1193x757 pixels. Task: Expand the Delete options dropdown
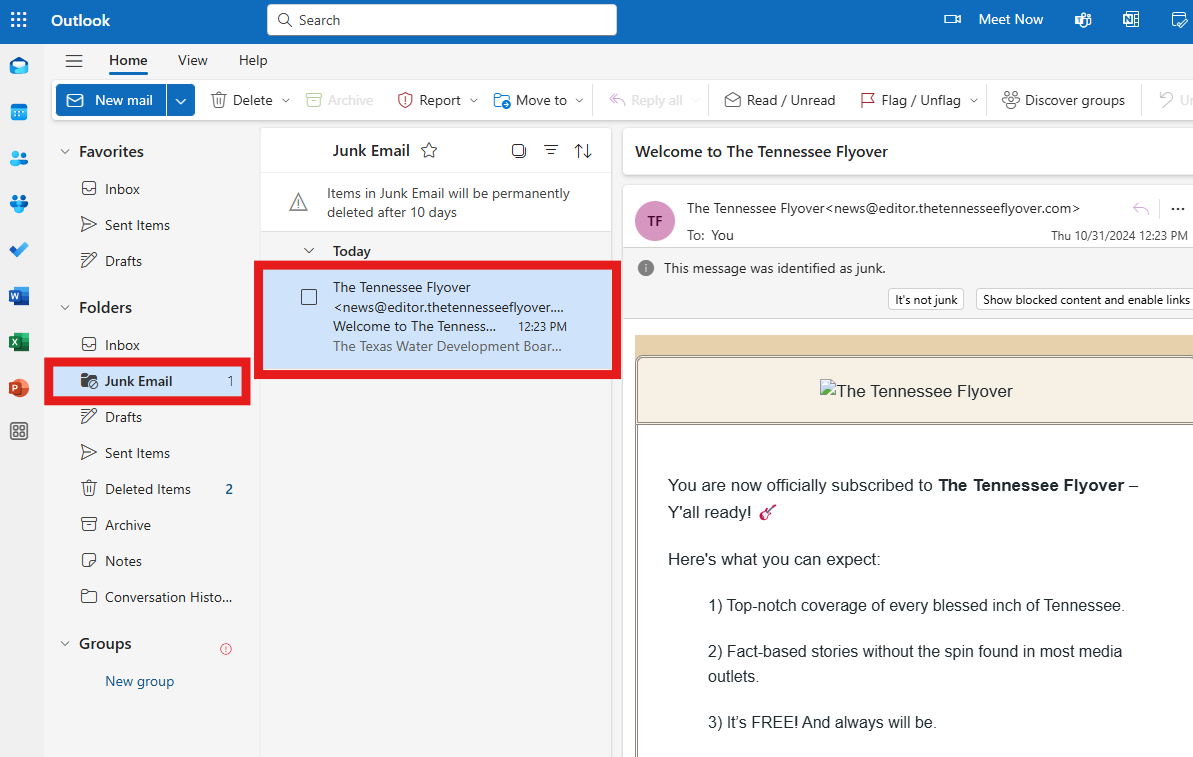coord(286,100)
